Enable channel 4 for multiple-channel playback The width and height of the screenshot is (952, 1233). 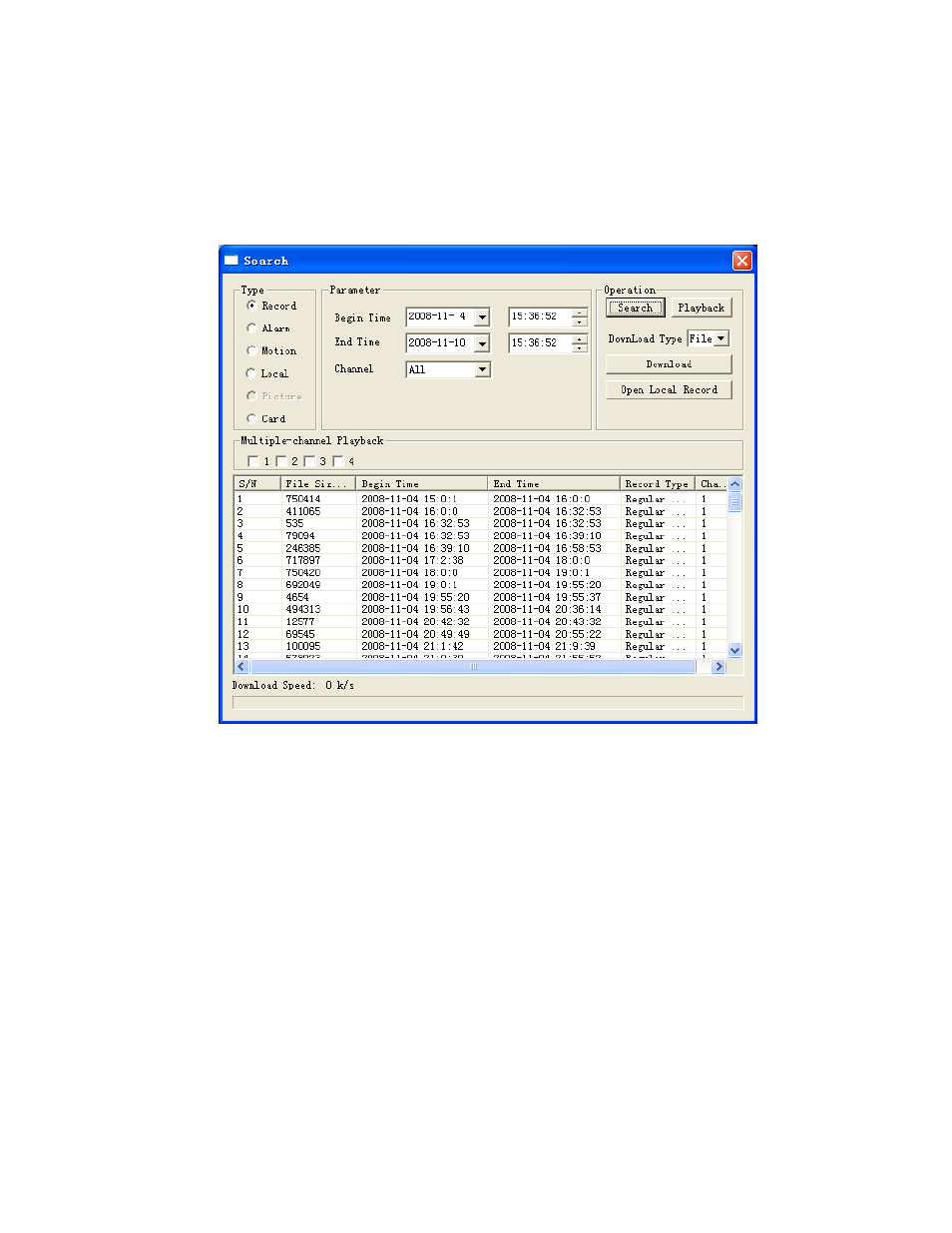click(338, 461)
